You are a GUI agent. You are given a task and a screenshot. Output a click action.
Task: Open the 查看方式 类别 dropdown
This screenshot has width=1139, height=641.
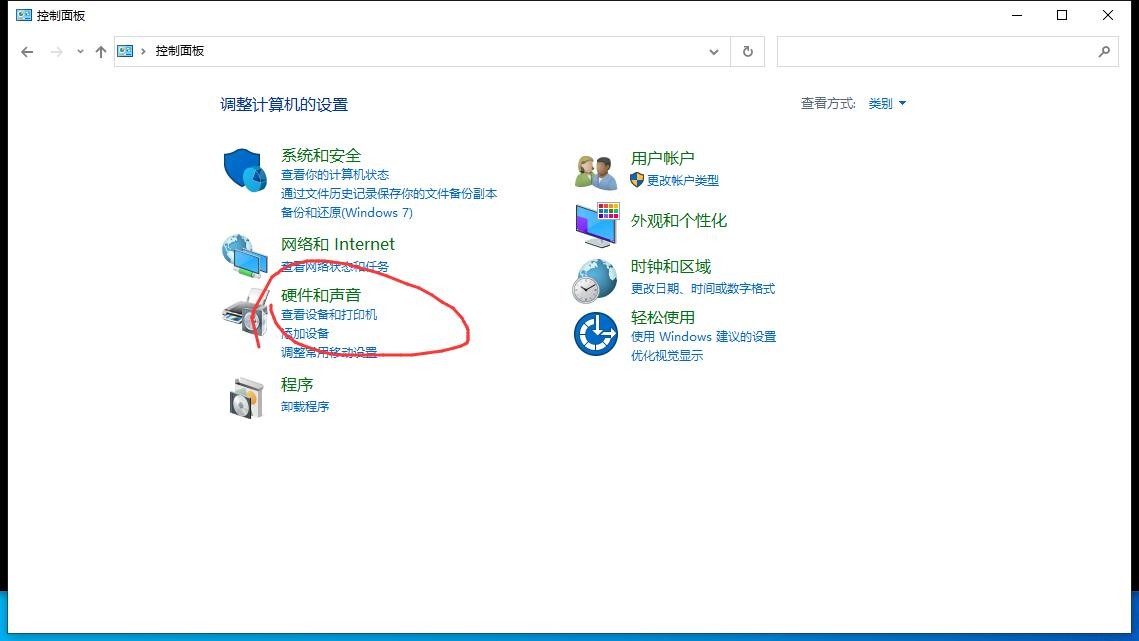click(886, 103)
